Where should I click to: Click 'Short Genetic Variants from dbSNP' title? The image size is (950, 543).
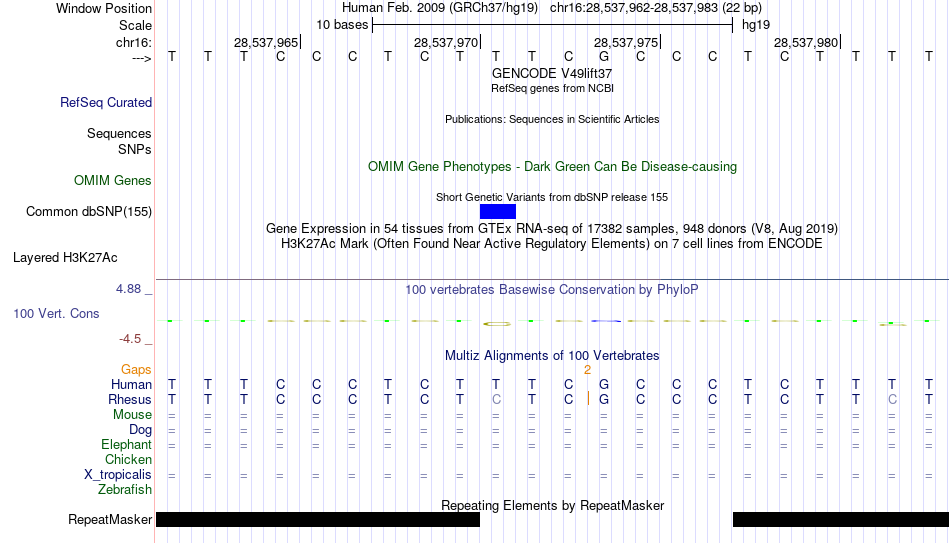point(552,197)
